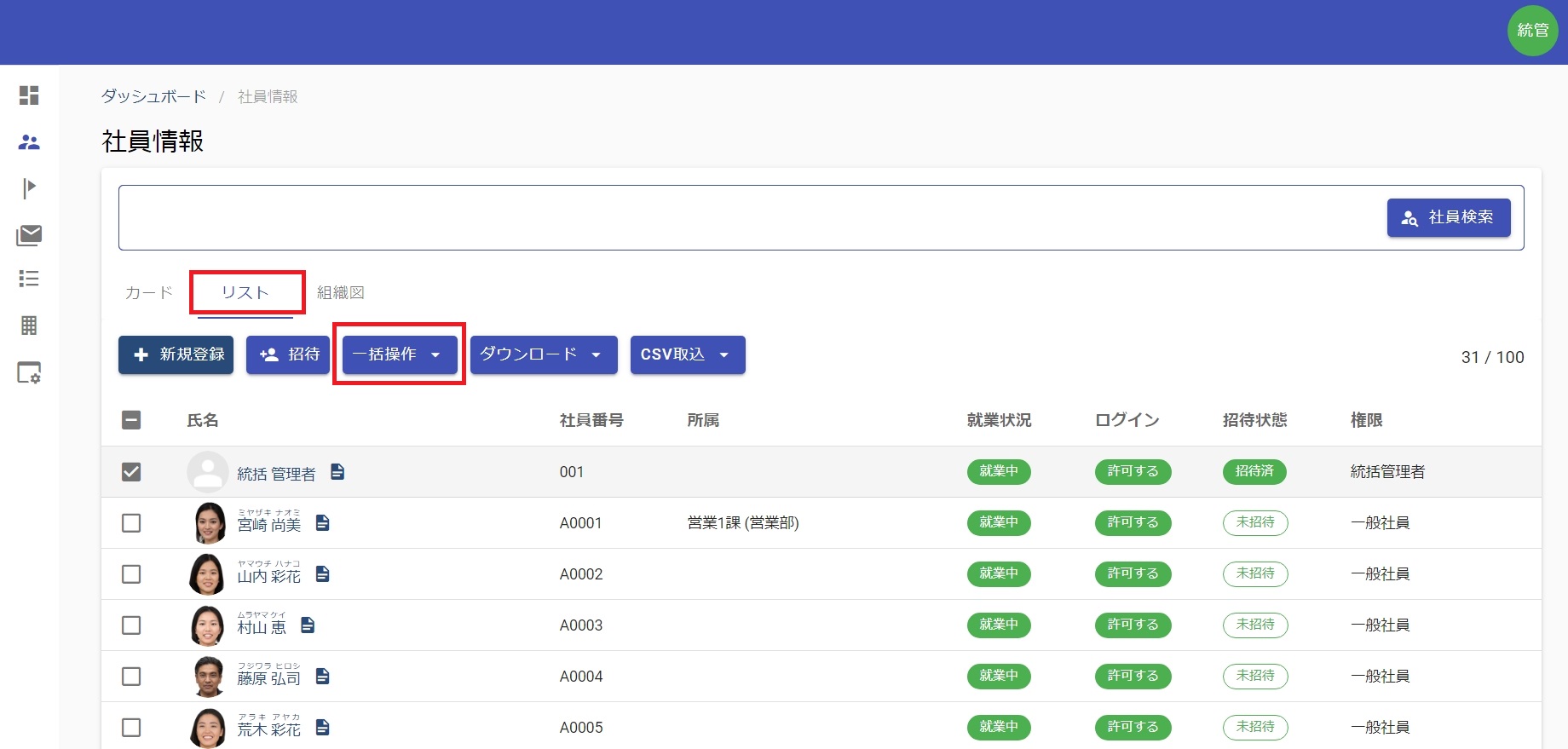Viewport: 1568px width, 749px height.
Task: Open the table grid icon in sidebar
Action: click(x=29, y=326)
